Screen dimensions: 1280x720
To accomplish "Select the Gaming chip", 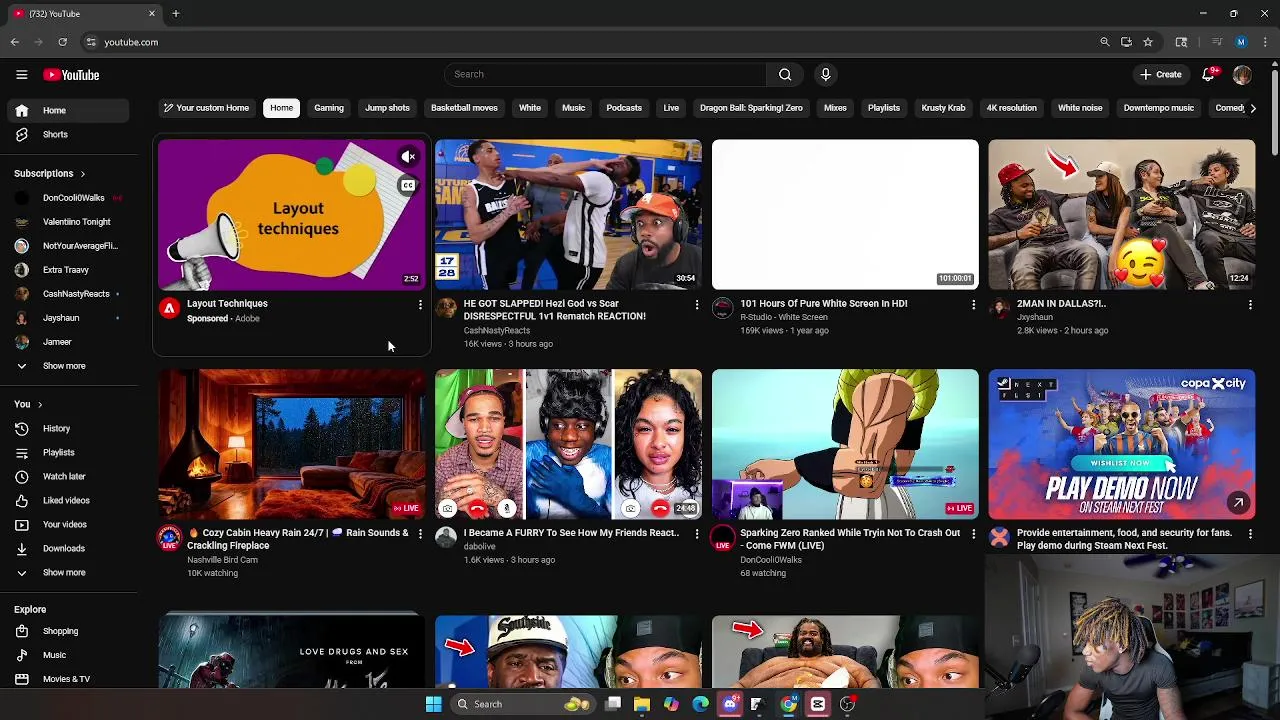I will 329,108.
